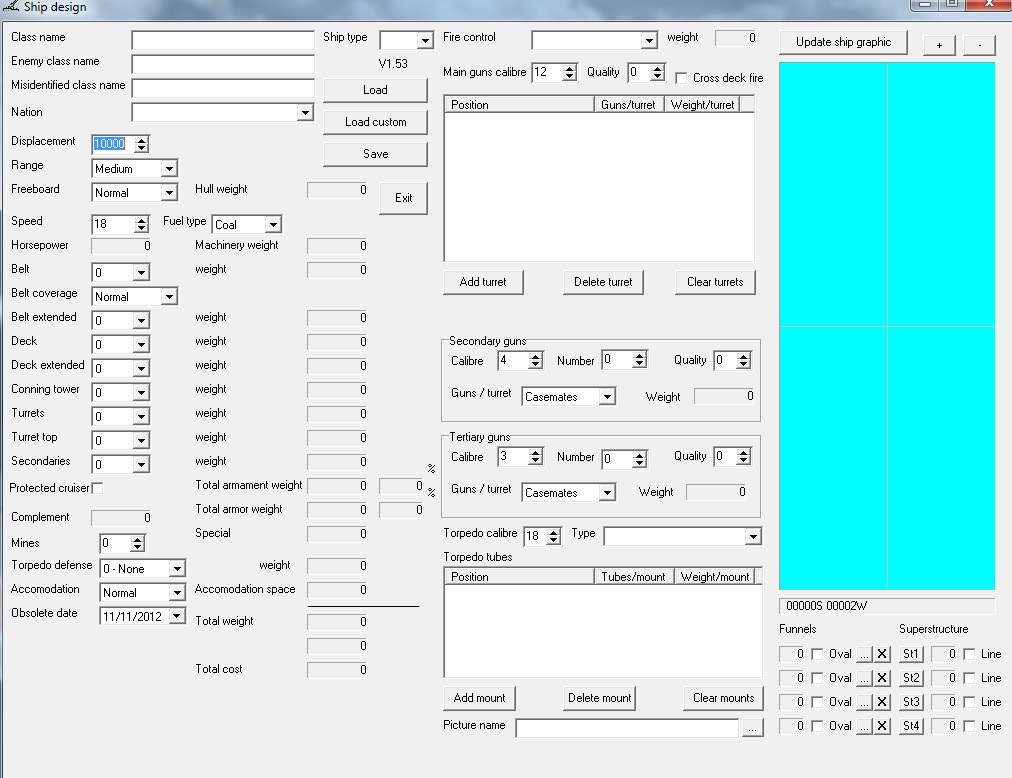The height and width of the screenshot is (778, 1012).
Task: Click the Delete mount button
Action: (x=600, y=698)
